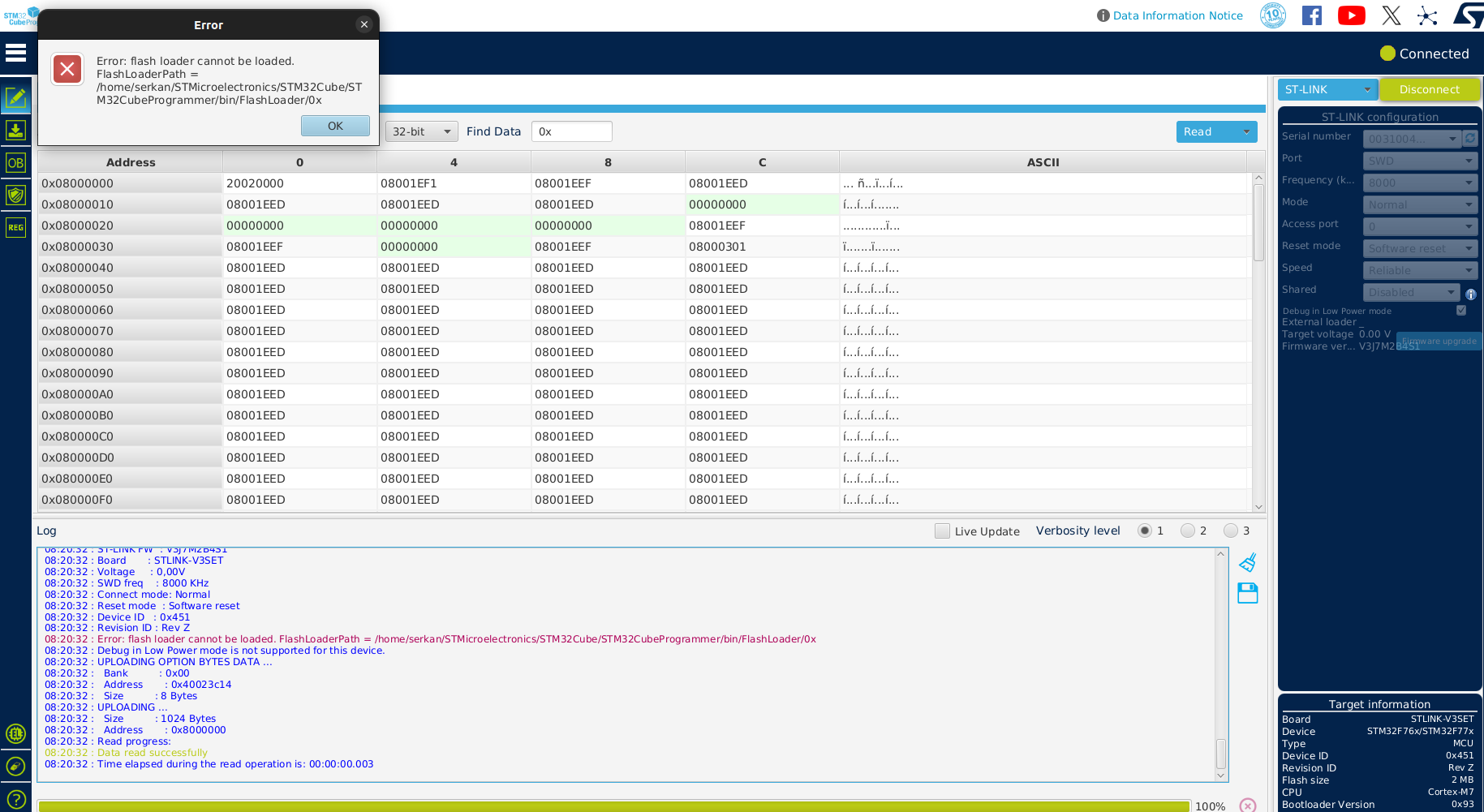Click the Find Data input field
1484x812 pixels.
(x=572, y=131)
